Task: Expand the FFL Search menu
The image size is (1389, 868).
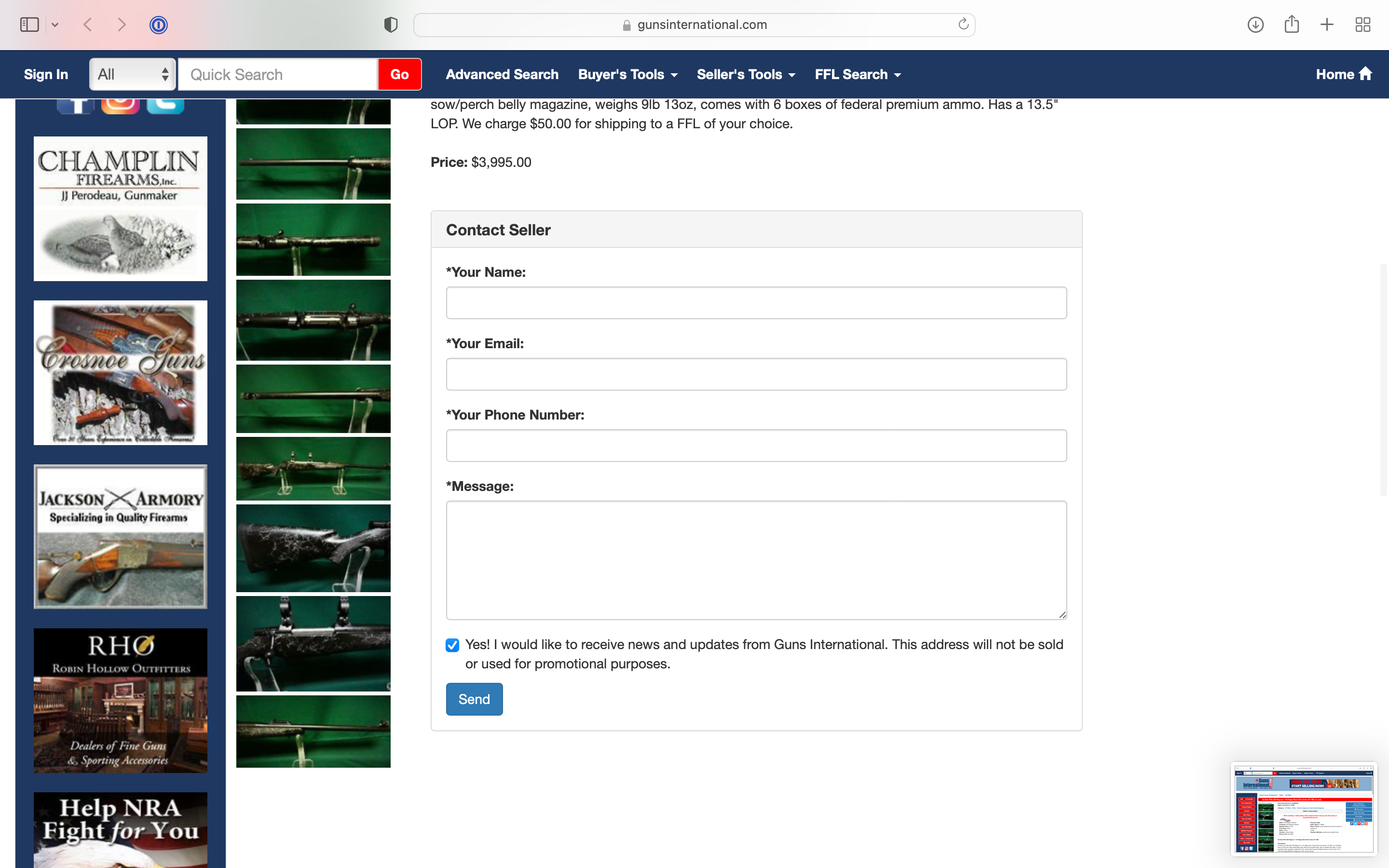Action: click(x=858, y=74)
